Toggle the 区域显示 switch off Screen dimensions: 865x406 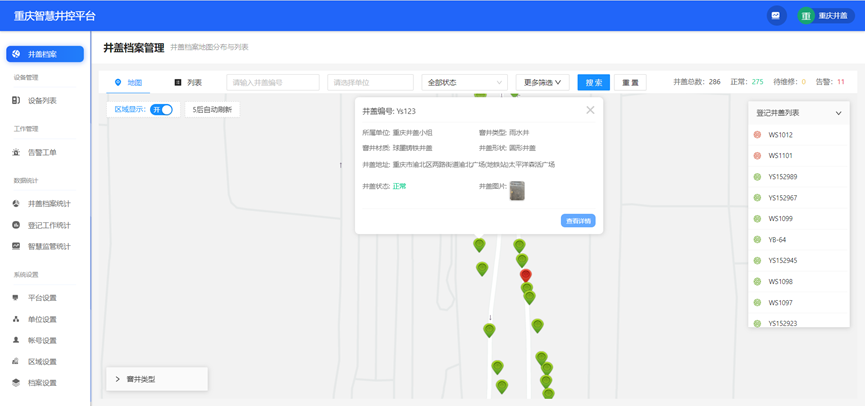coord(161,110)
